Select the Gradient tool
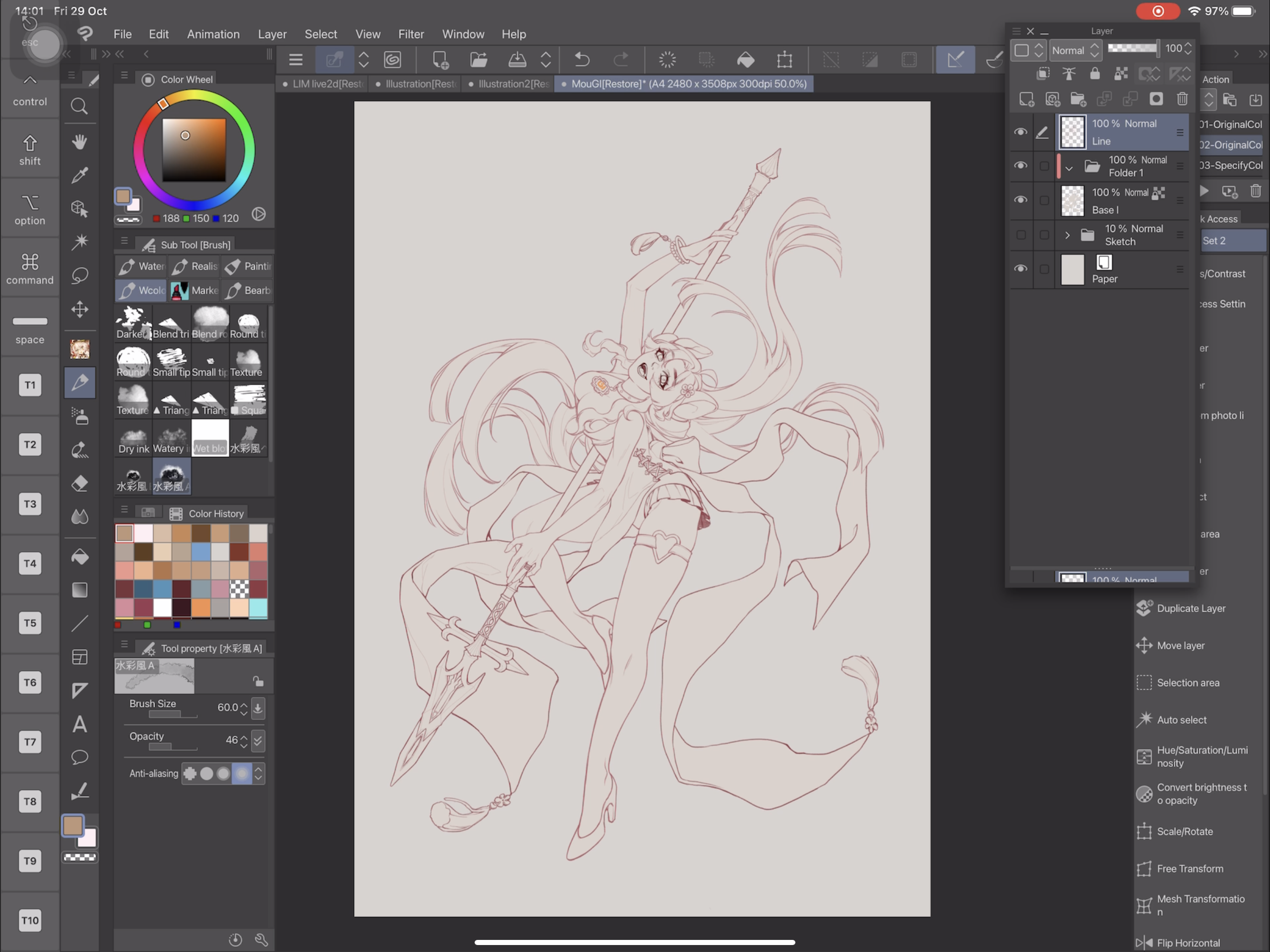This screenshot has width=1270, height=952. pos(79,590)
